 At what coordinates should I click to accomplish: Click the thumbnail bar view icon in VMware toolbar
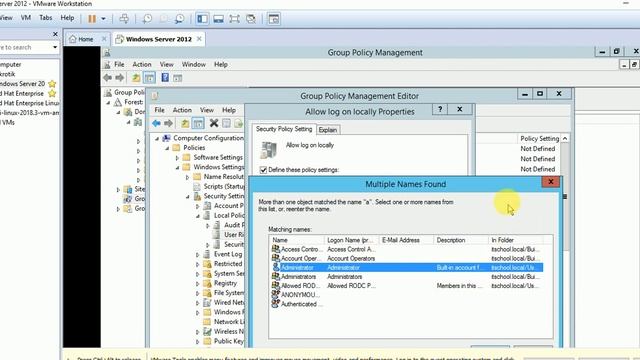click(218, 19)
